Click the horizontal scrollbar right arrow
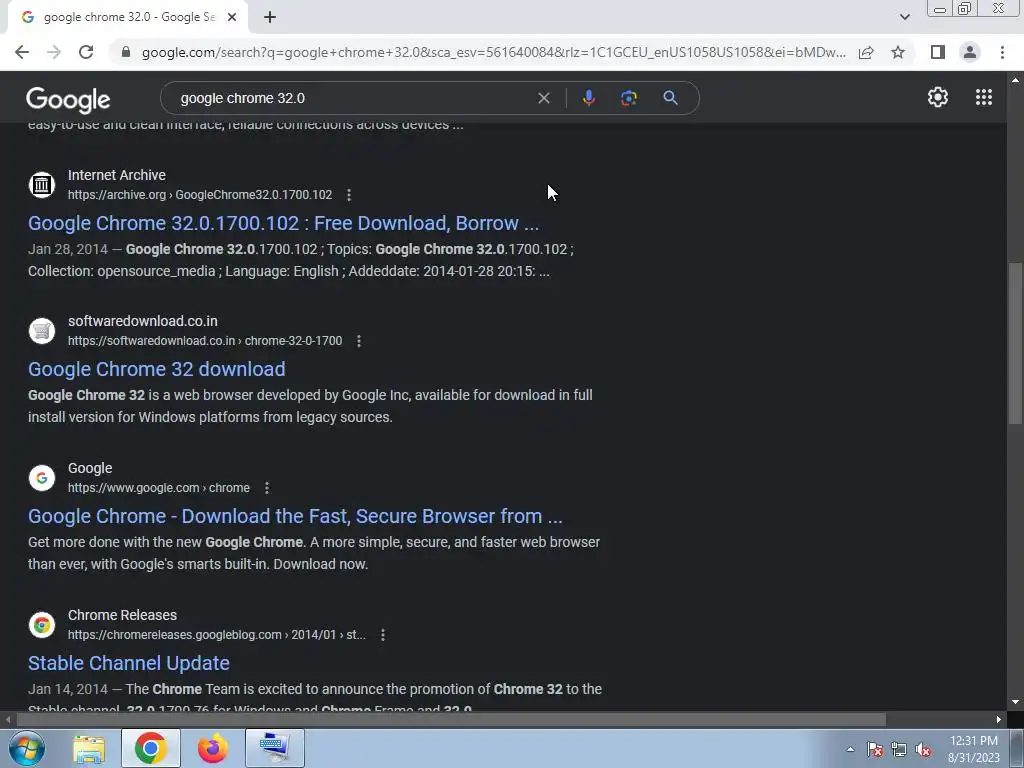The width and height of the screenshot is (1024, 768). point(999,720)
